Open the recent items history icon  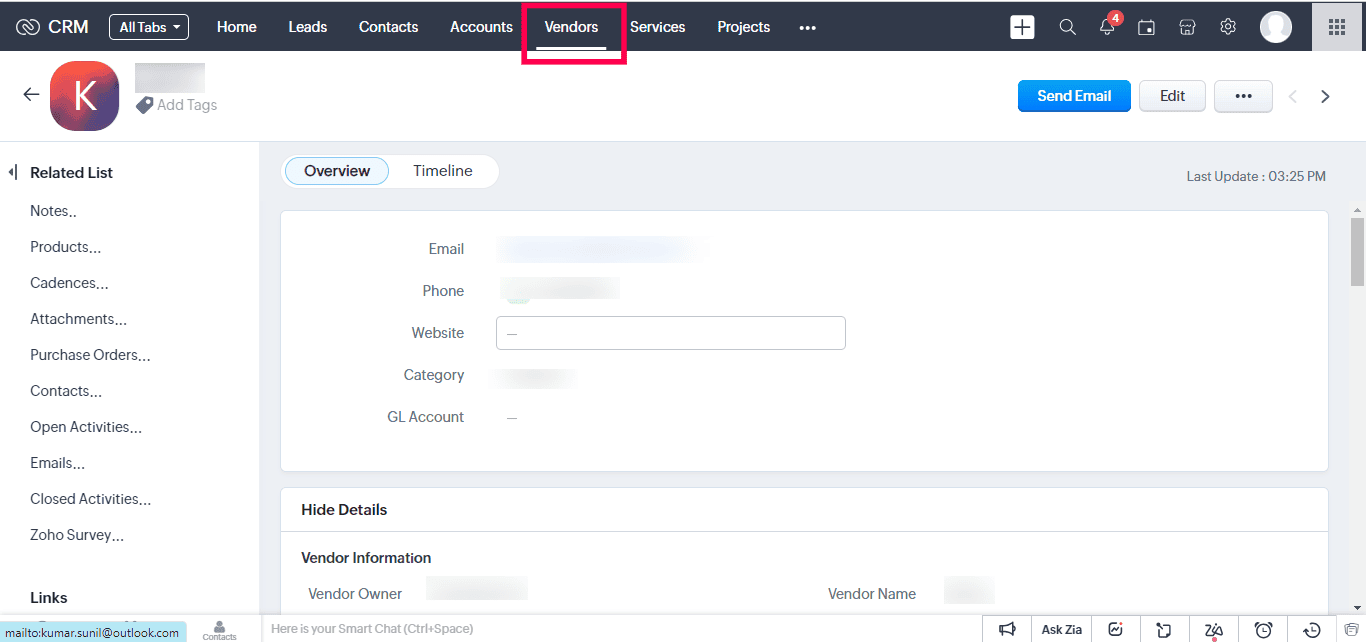[x=1313, y=629]
